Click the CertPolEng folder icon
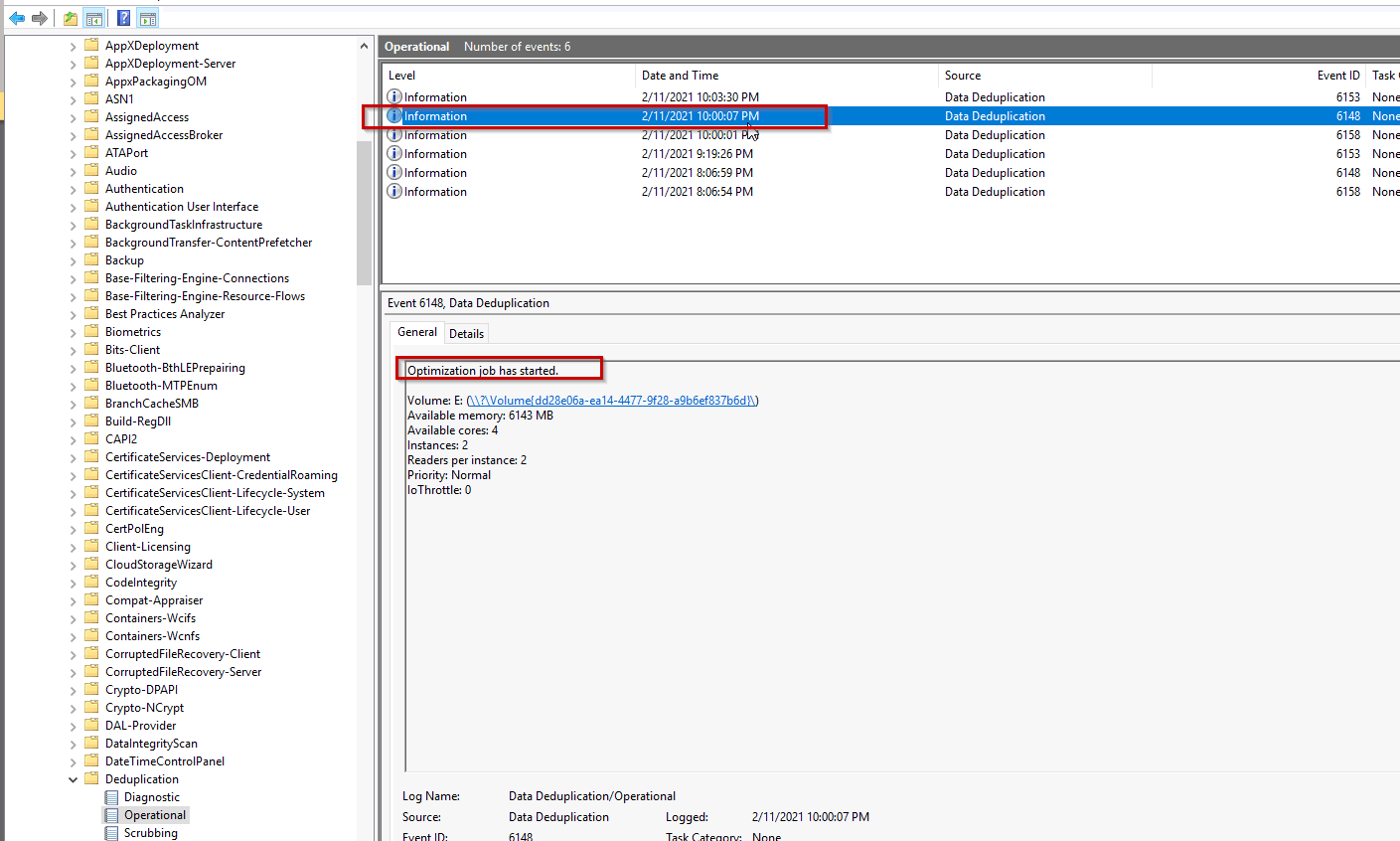The image size is (1400, 841). [x=91, y=529]
